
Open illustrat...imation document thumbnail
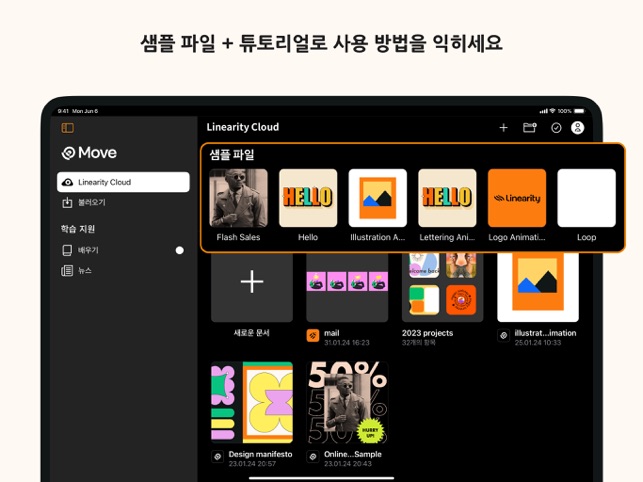pos(538,287)
